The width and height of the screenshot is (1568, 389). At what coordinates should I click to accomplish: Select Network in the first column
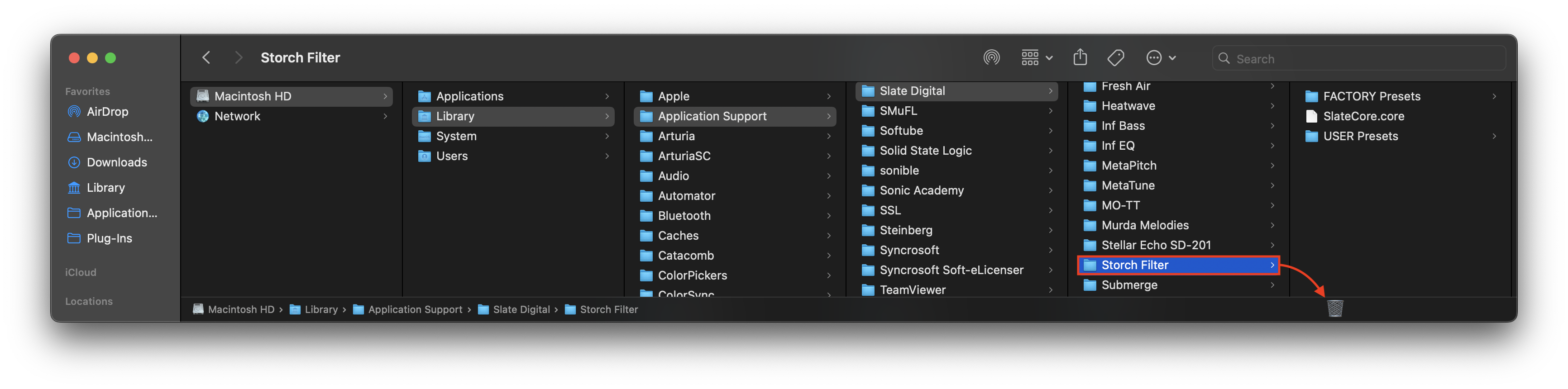click(x=292, y=116)
